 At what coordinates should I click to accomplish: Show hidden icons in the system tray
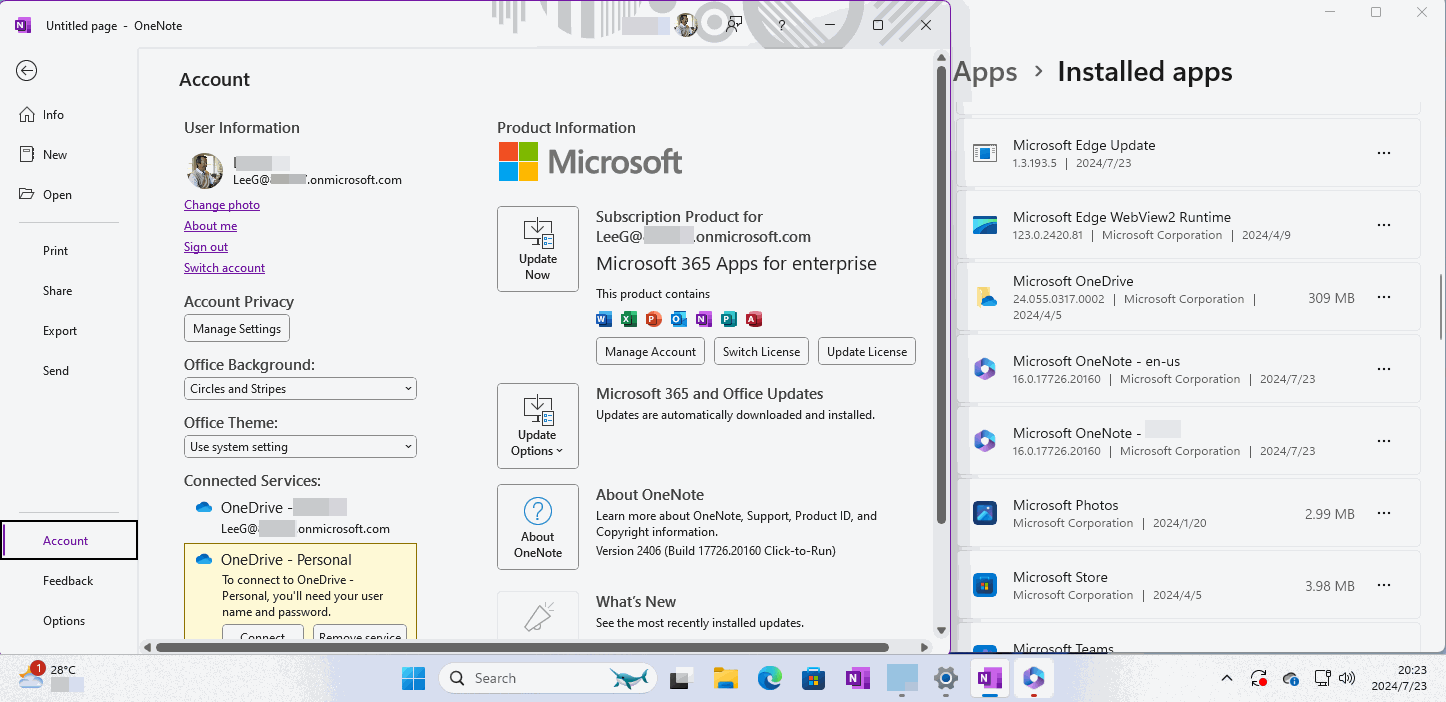coord(1227,679)
